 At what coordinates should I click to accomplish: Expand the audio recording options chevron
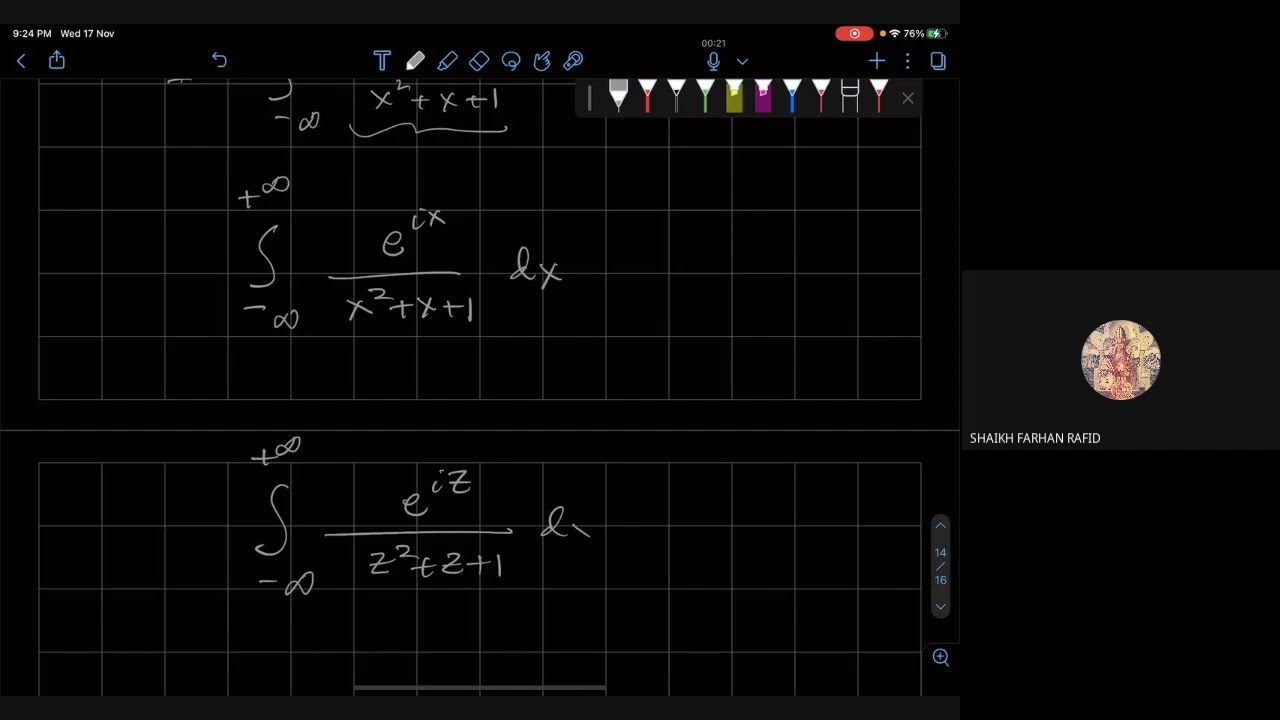point(742,62)
